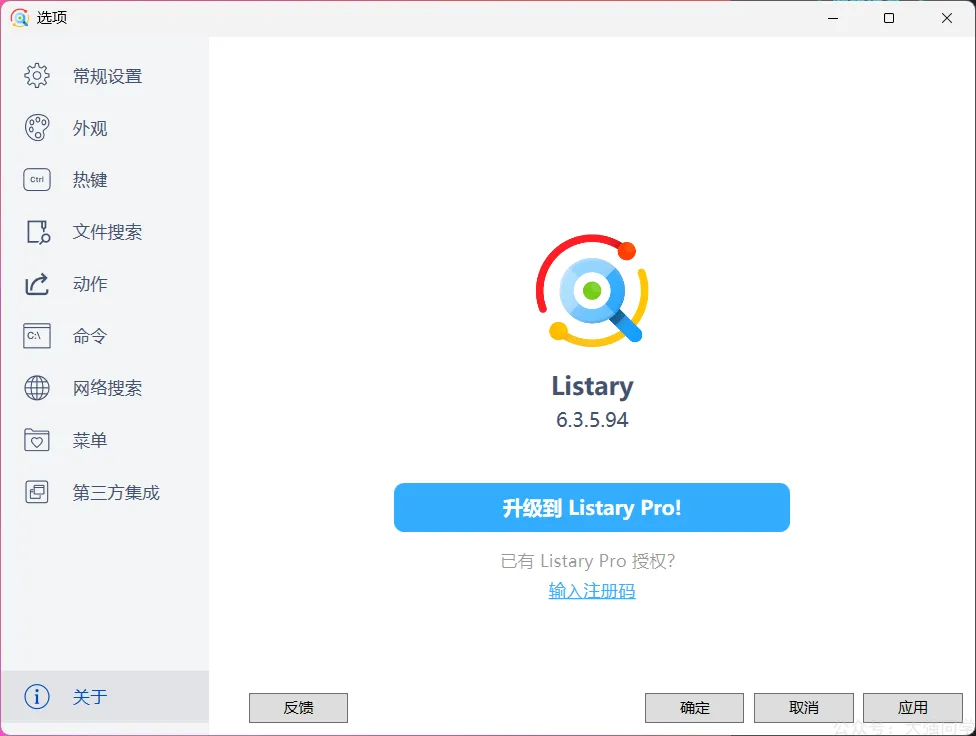Click the palette icon for 外观
This screenshot has height=736, width=976.
click(37, 128)
